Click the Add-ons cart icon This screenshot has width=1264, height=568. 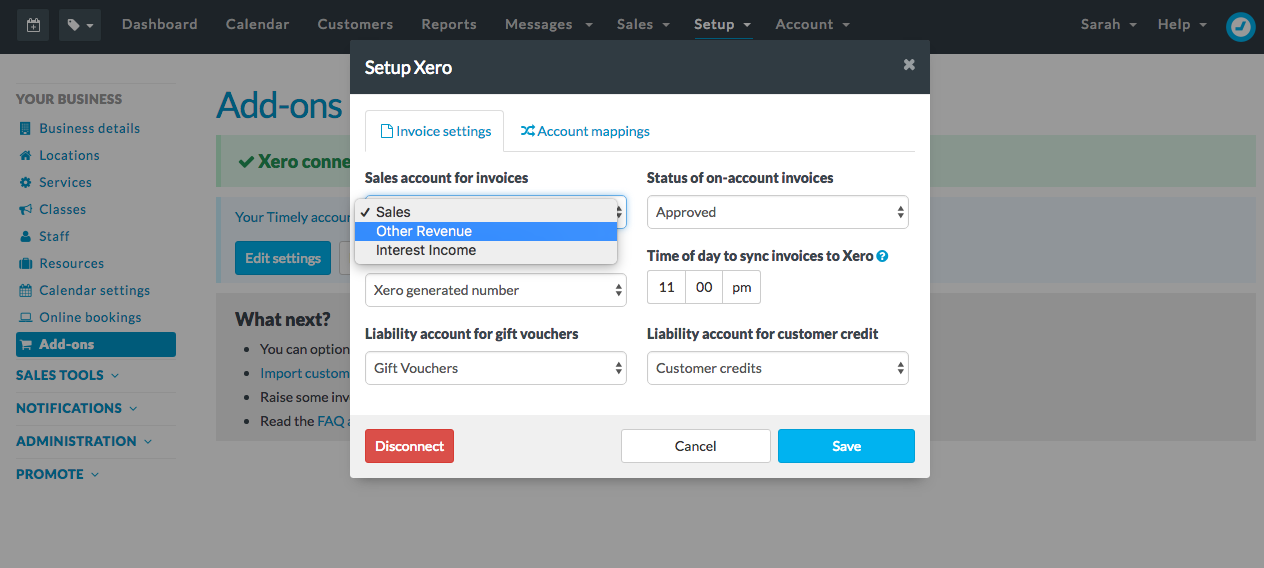click(x=26, y=344)
